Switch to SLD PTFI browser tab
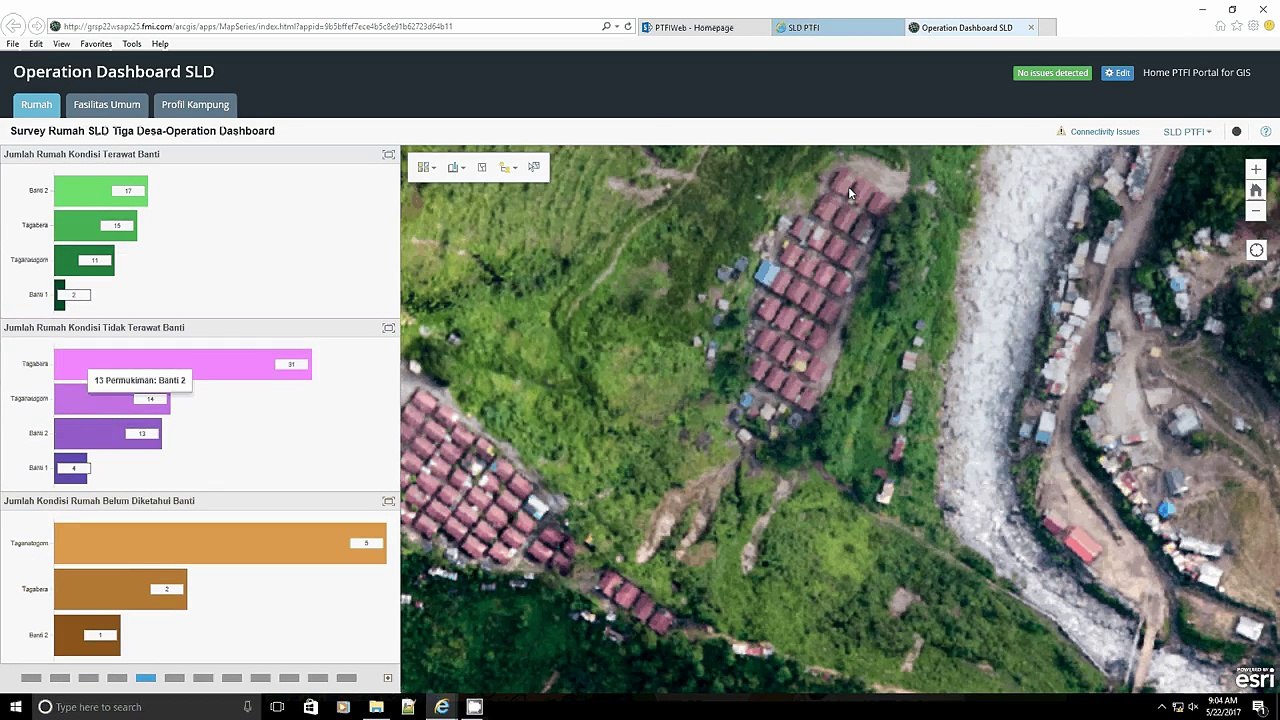Screen dimensions: 1280x720 coord(837,27)
